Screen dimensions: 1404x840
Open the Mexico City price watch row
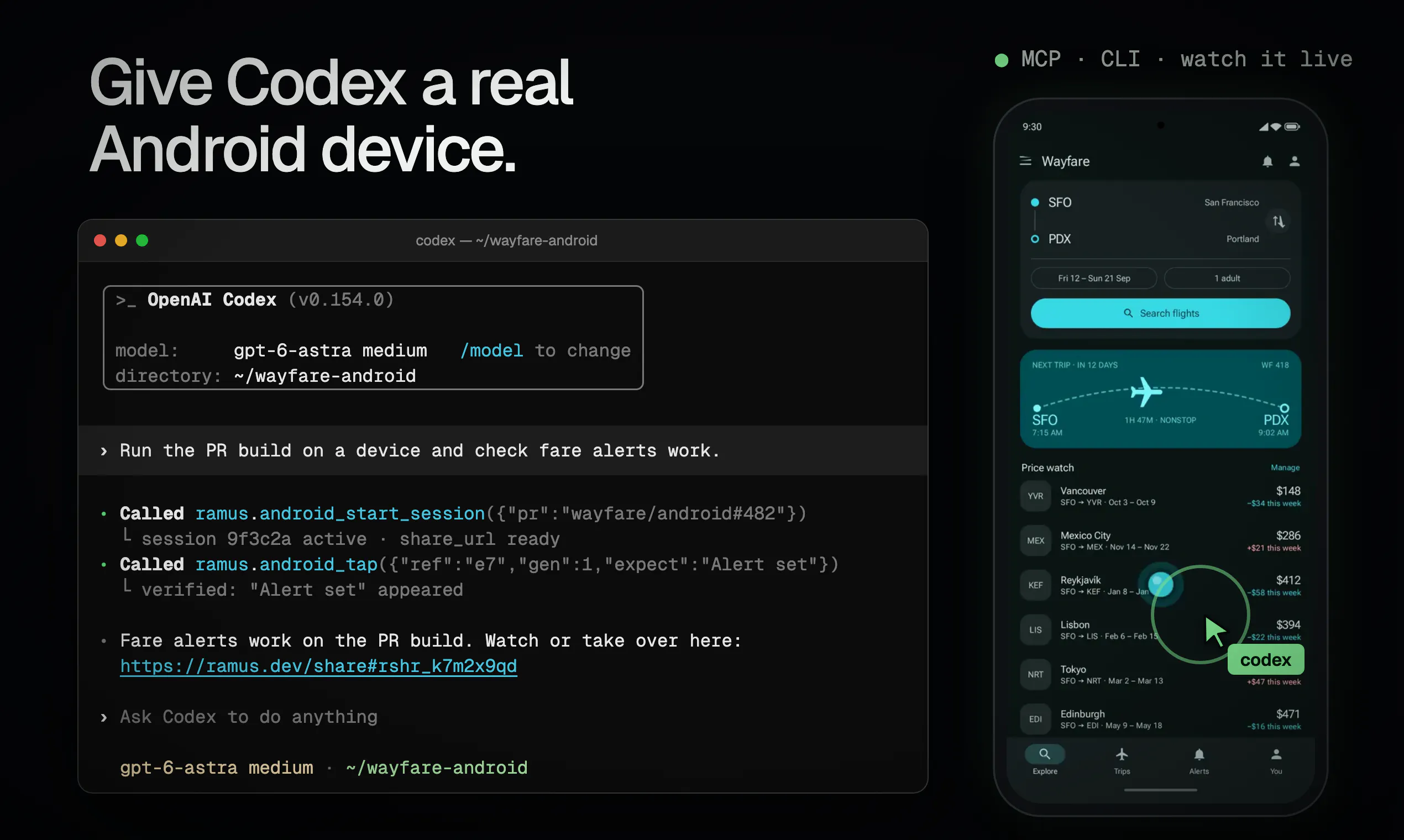1161,540
